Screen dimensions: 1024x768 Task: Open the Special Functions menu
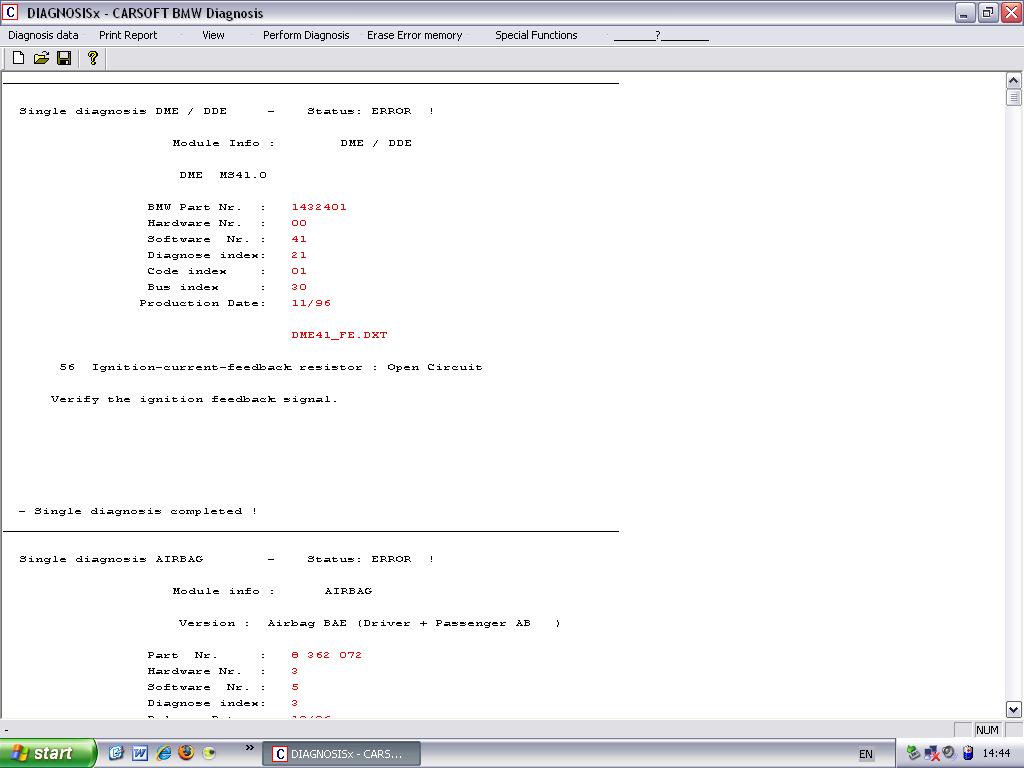[x=536, y=35]
